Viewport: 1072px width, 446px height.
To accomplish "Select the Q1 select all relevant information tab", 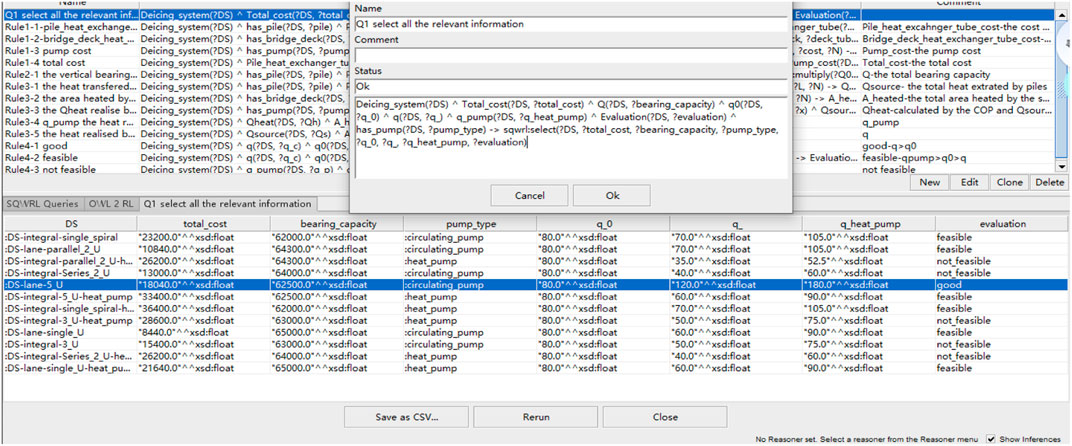I will point(227,204).
